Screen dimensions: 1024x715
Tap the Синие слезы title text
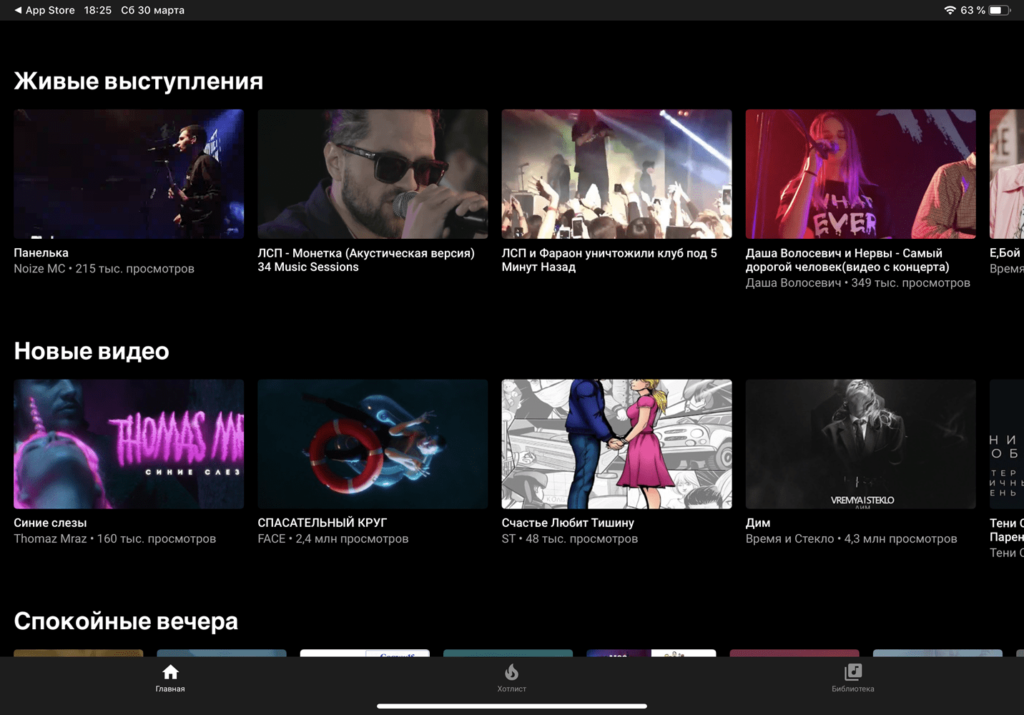50,523
